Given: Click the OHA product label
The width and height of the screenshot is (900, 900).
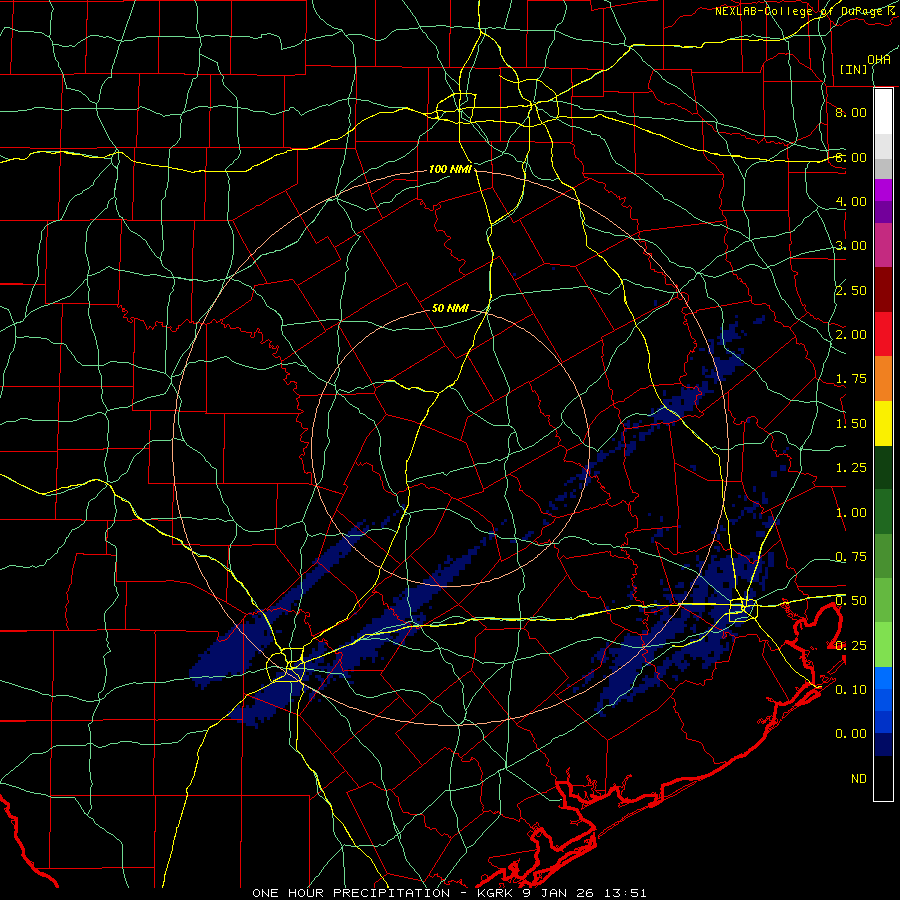Looking at the screenshot, I should [879, 59].
